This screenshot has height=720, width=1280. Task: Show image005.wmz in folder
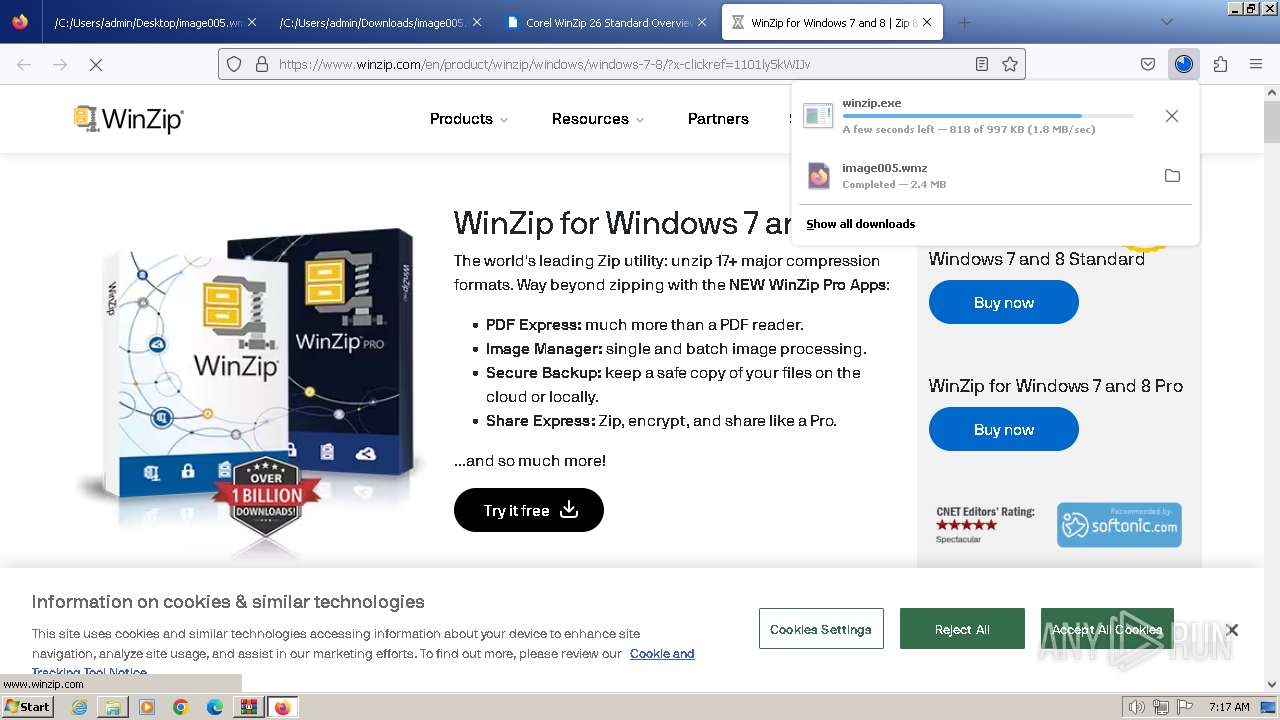(1172, 176)
